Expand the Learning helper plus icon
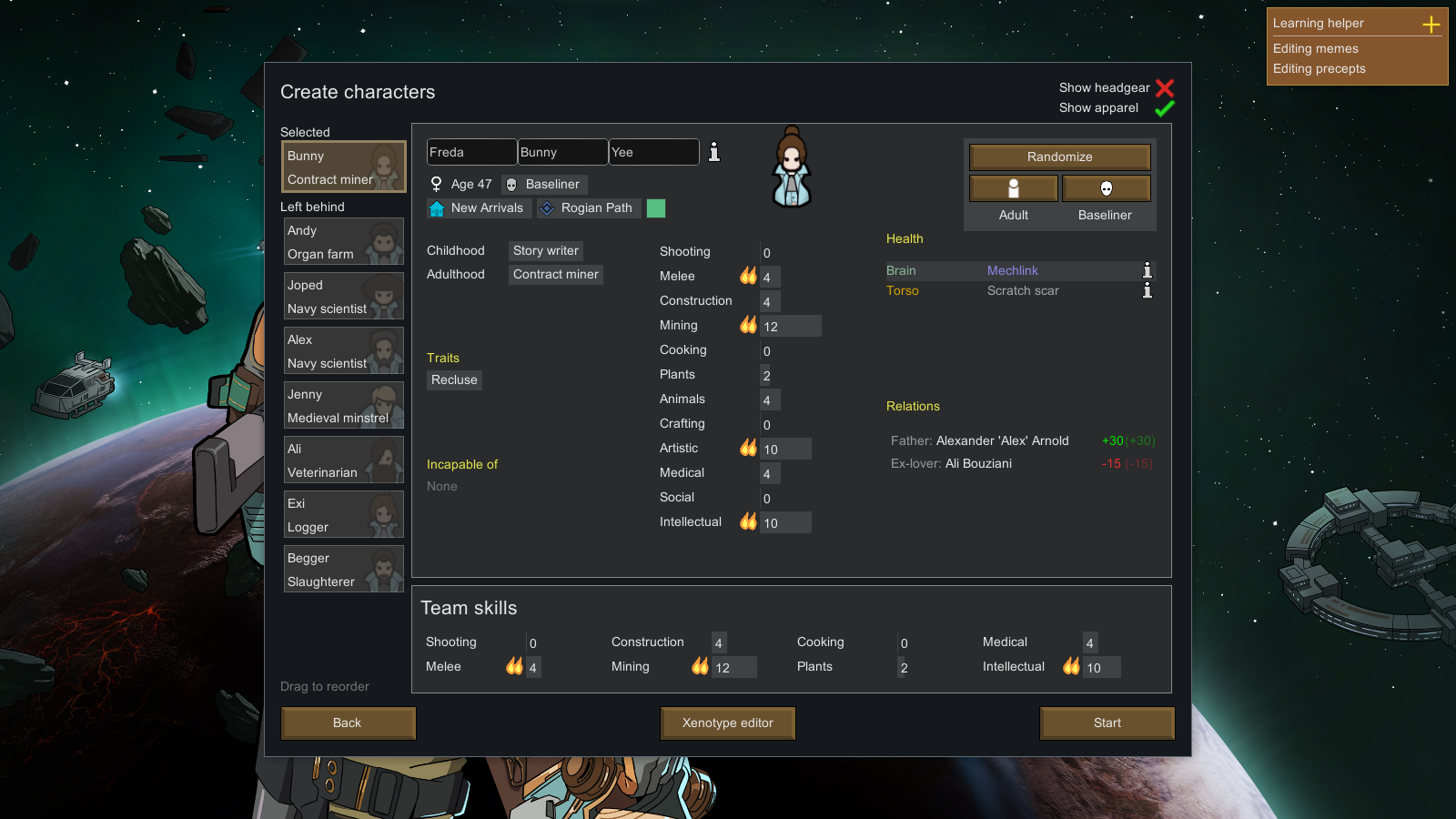 (x=1431, y=25)
